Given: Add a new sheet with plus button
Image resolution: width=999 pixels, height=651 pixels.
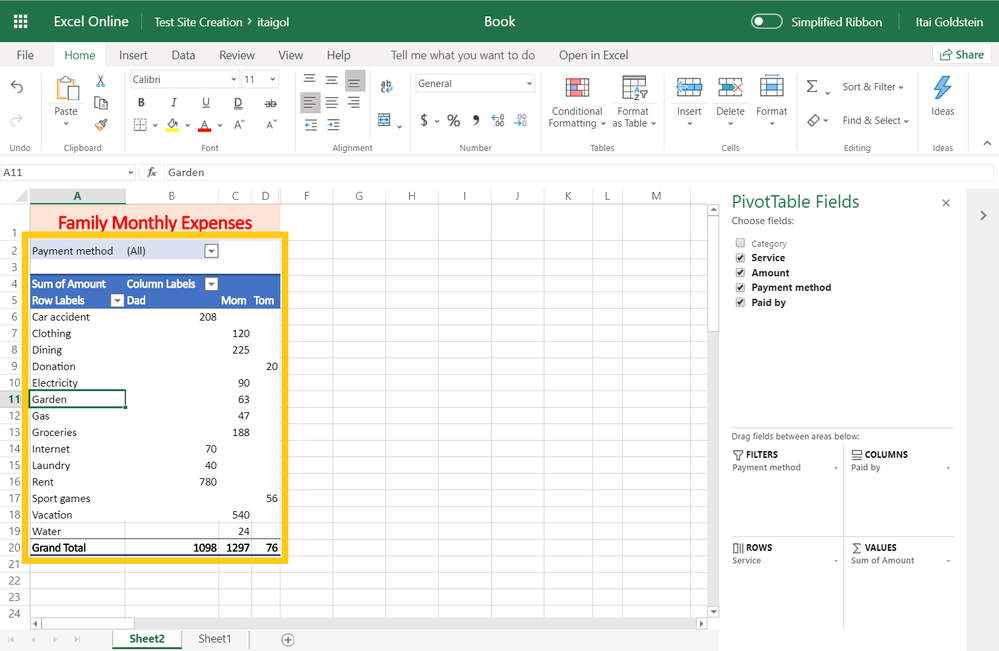Looking at the screenshot, I should [287, 640].
